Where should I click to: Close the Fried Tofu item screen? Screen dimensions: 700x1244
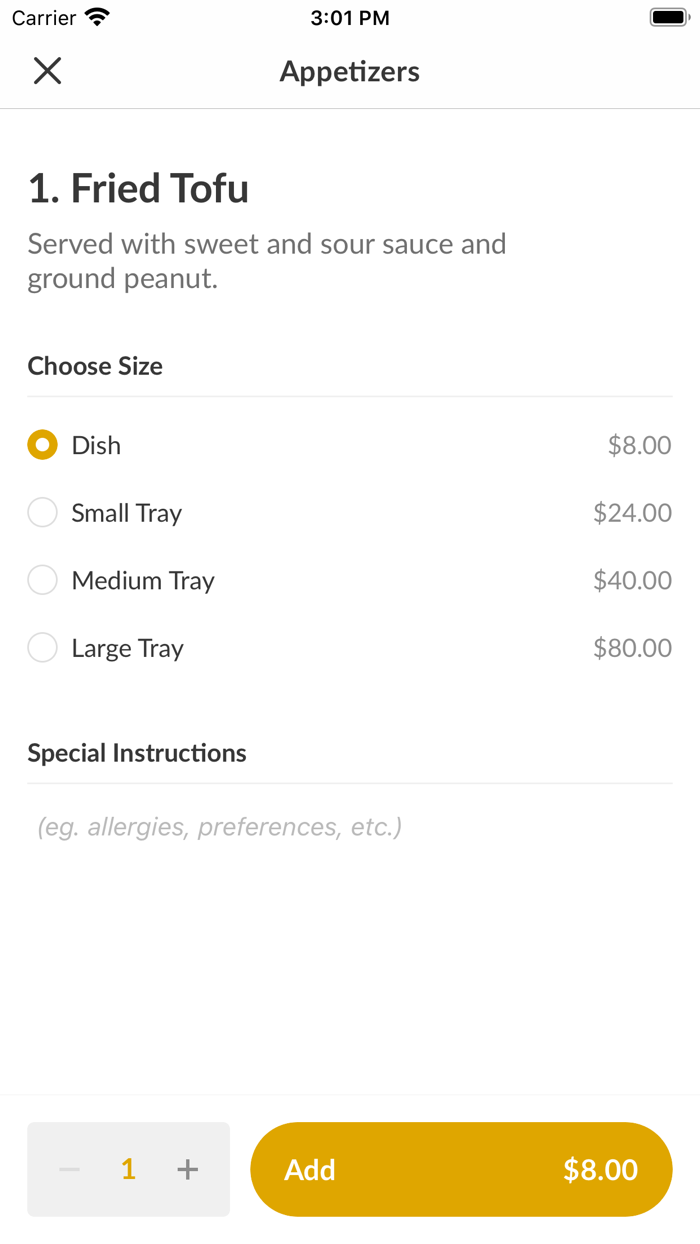coord(47,71)
